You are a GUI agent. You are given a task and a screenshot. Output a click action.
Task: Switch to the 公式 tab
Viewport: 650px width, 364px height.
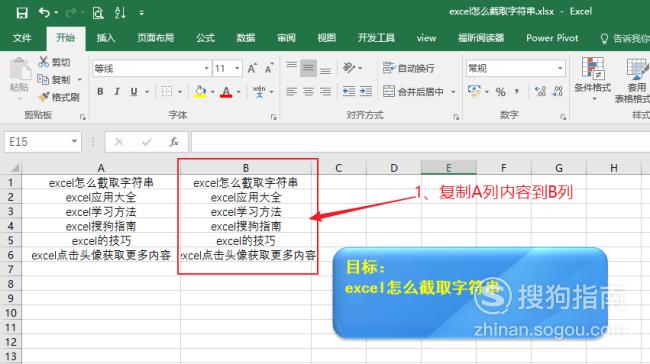[x=205, y=38]
